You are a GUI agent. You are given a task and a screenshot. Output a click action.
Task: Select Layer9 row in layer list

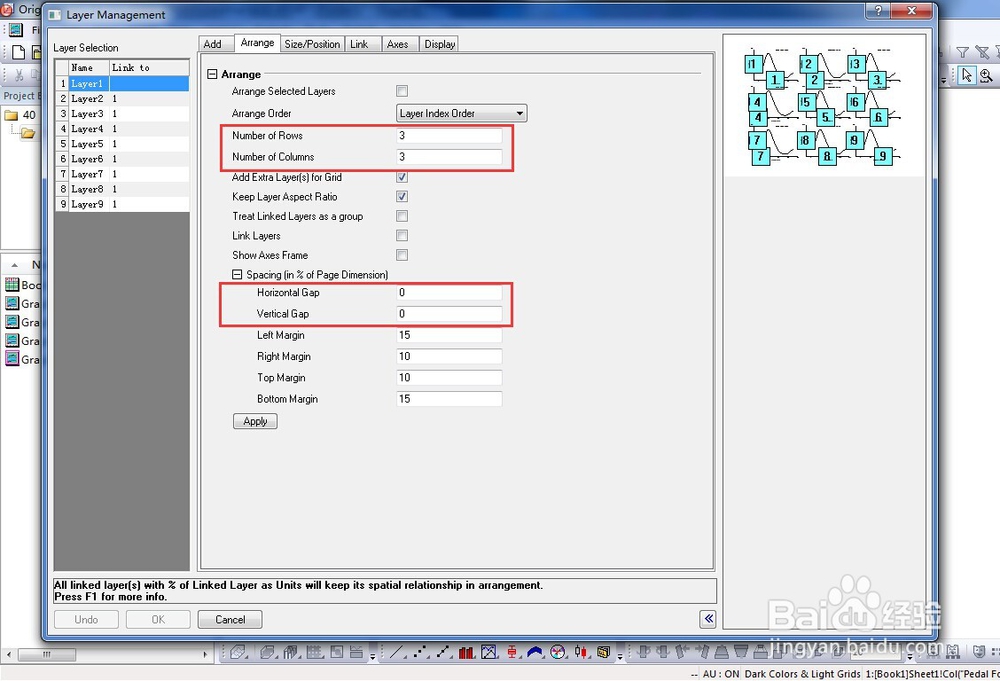click(x=122, y=204)
